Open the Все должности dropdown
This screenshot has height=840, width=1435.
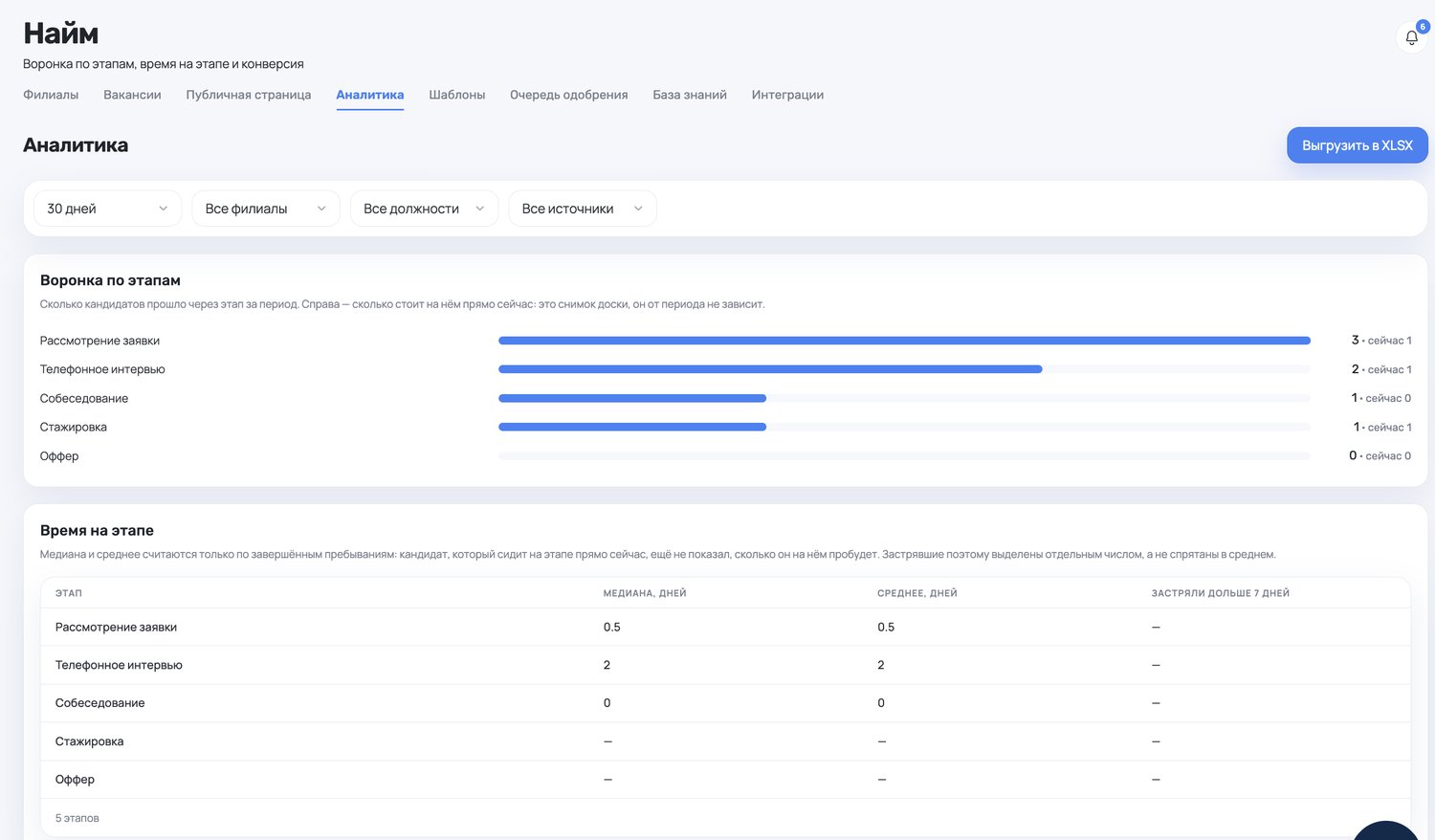[x=424, y=209]
